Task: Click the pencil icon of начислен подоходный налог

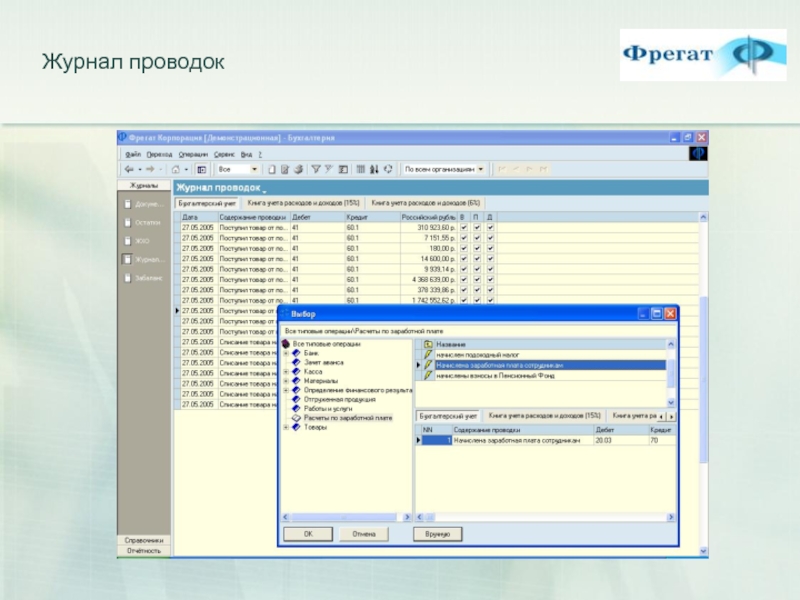Action: click(428, 355)
